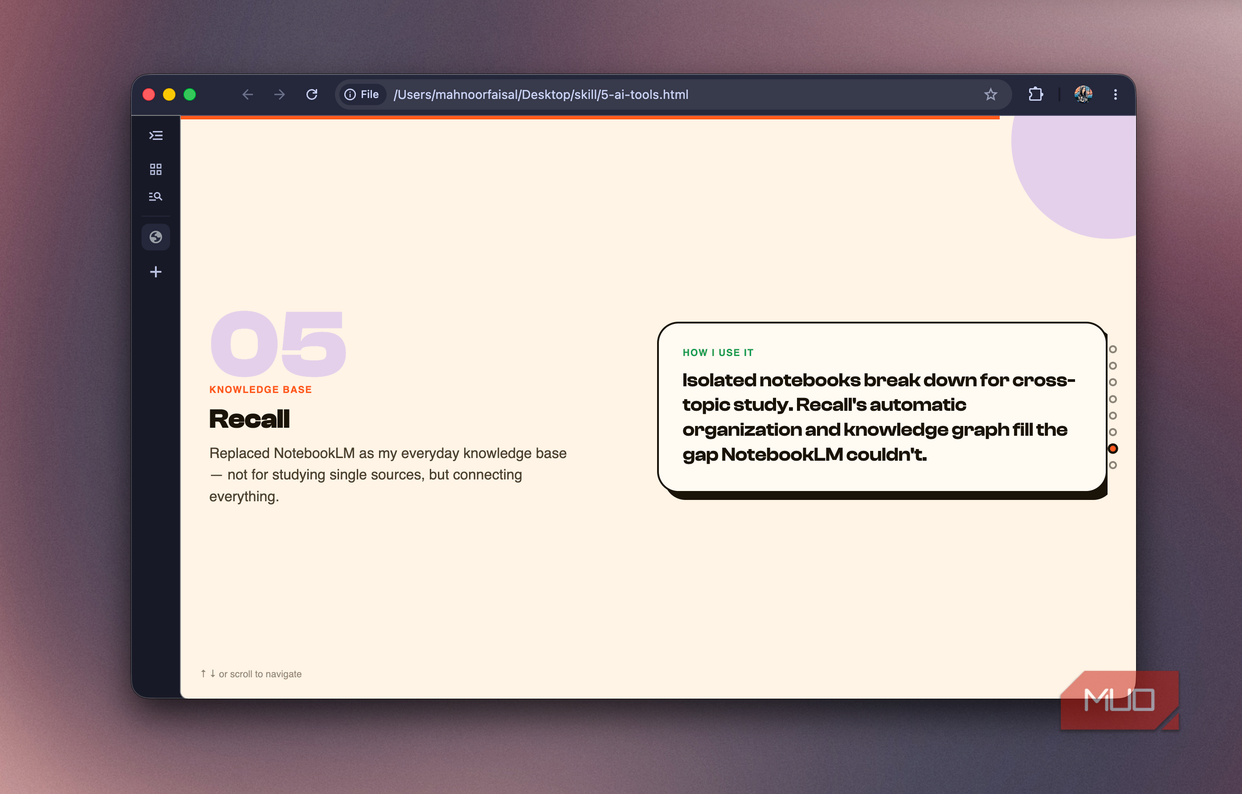Reload the current page
Viewport: 1242px width, 794px height.
click(x=312, y=95)
